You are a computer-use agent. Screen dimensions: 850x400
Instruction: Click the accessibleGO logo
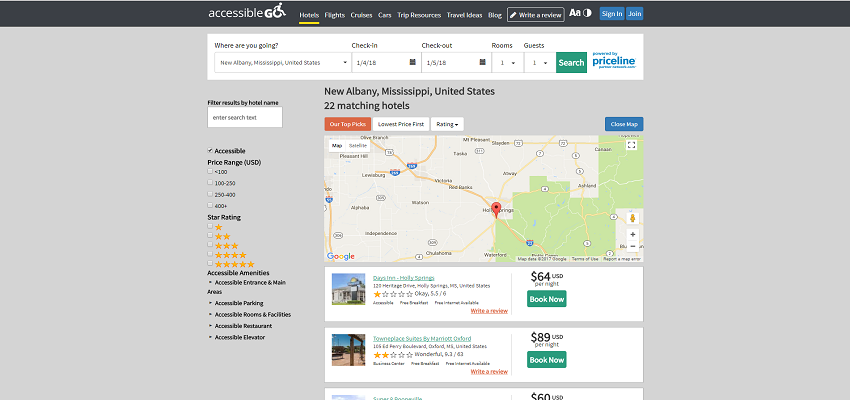[x=247, y=12]
